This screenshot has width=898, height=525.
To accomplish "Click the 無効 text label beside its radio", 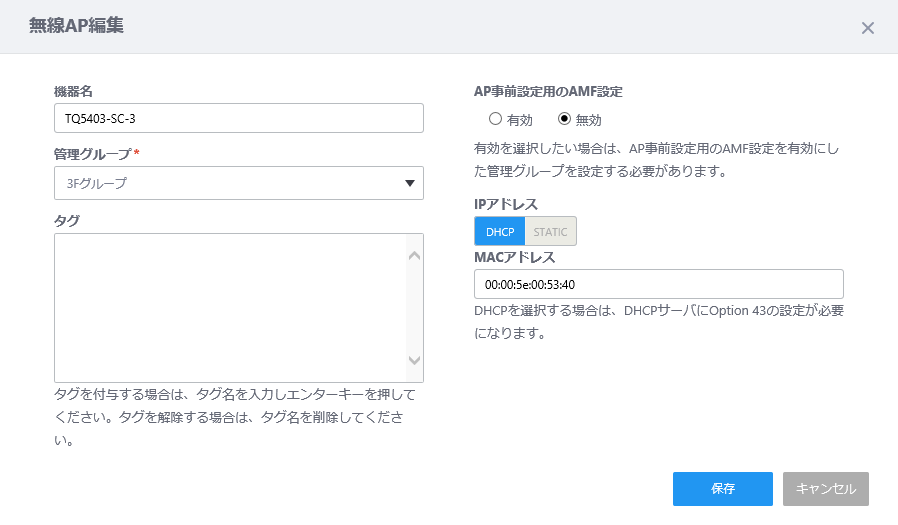I will [x=588, y=120].
